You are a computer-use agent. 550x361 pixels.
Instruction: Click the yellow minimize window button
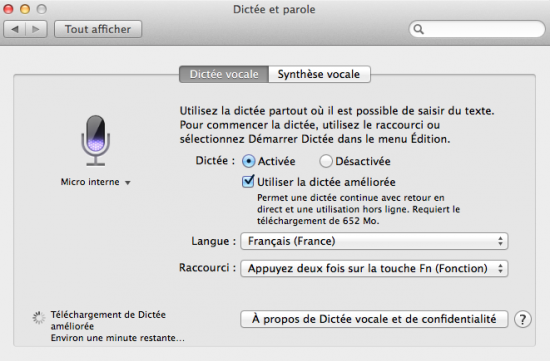pos(25,9)
